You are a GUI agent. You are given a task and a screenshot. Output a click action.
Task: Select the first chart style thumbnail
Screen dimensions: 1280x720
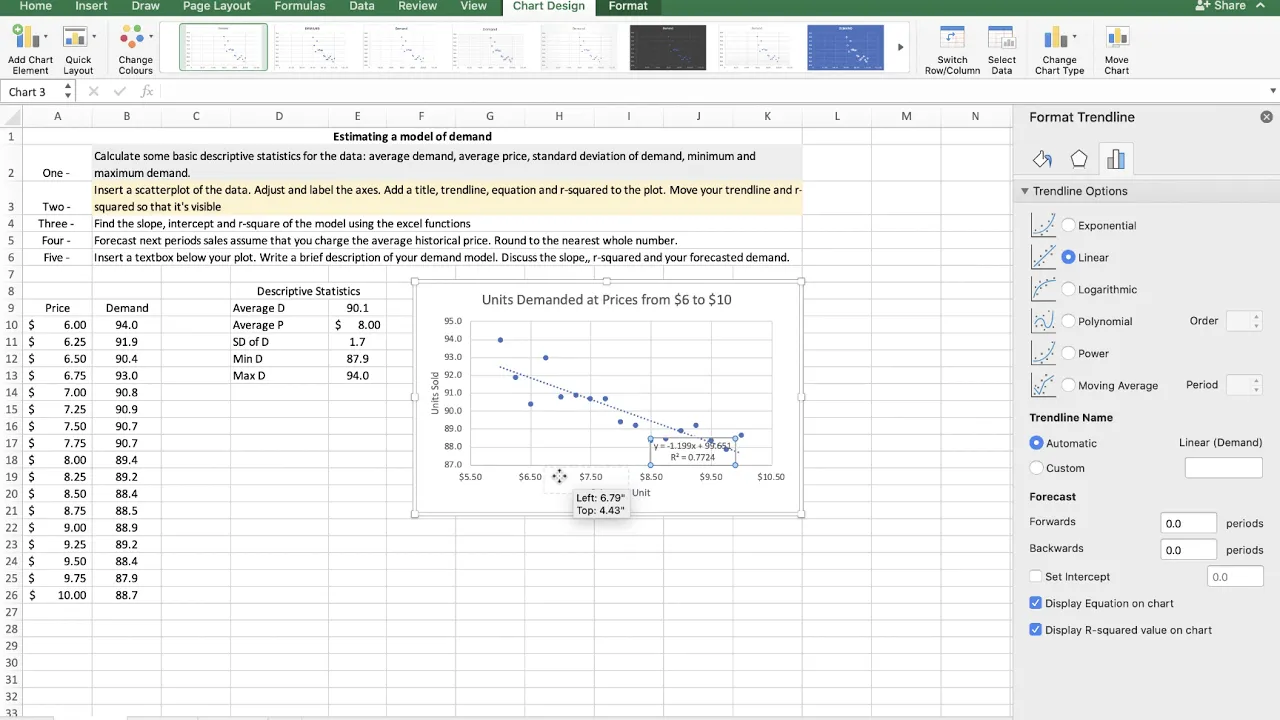223,47
